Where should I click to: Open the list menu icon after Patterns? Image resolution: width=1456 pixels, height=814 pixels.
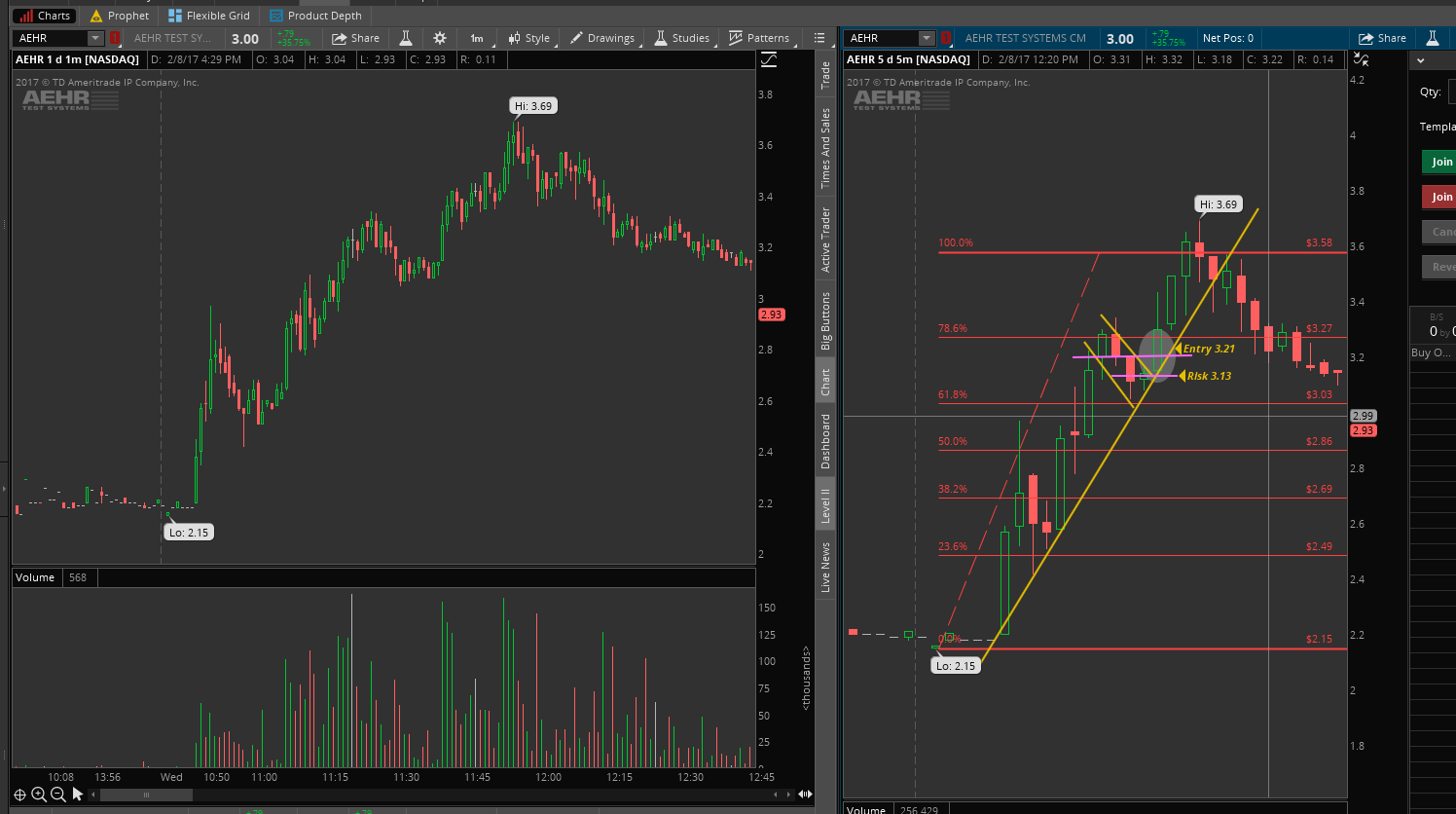(819, 38)
